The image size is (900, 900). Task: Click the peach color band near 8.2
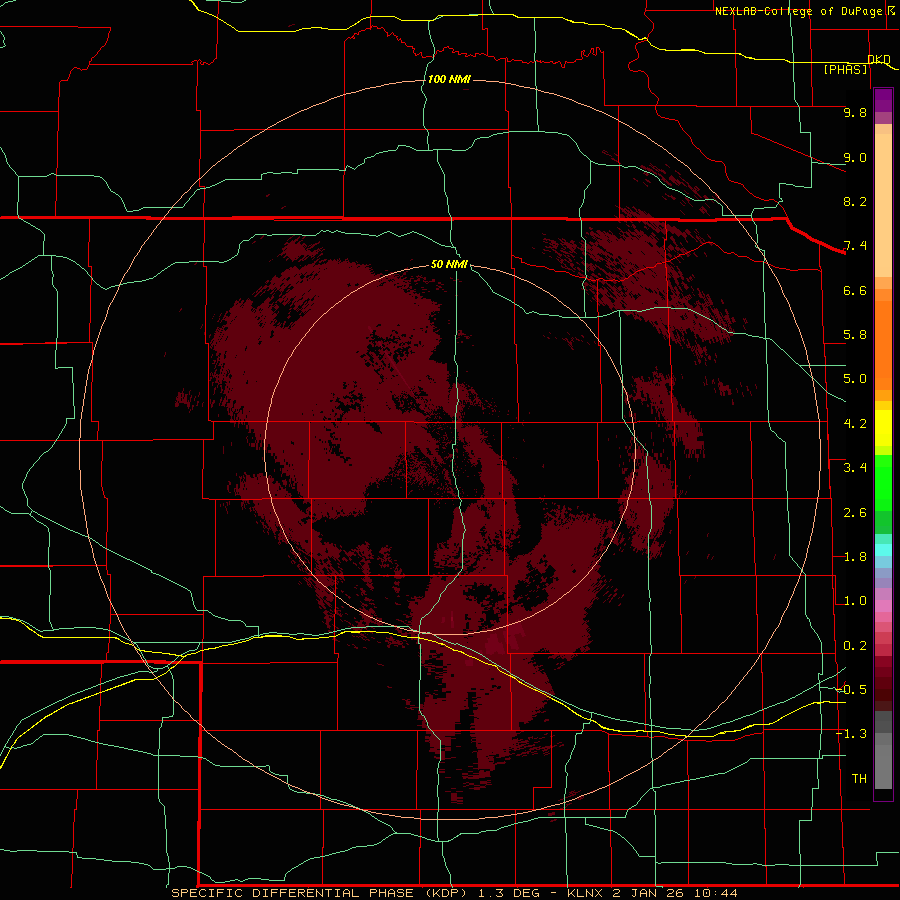pos(883,205)
